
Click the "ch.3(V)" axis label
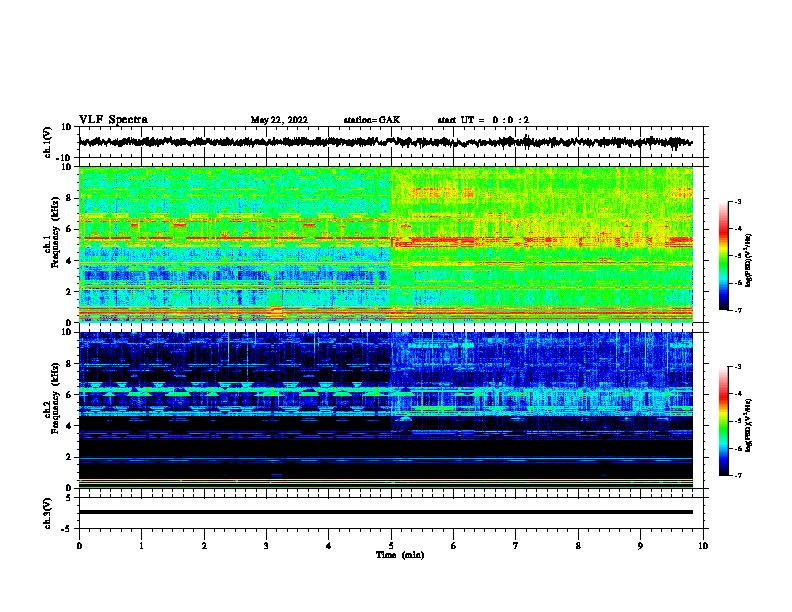point(48,513)
